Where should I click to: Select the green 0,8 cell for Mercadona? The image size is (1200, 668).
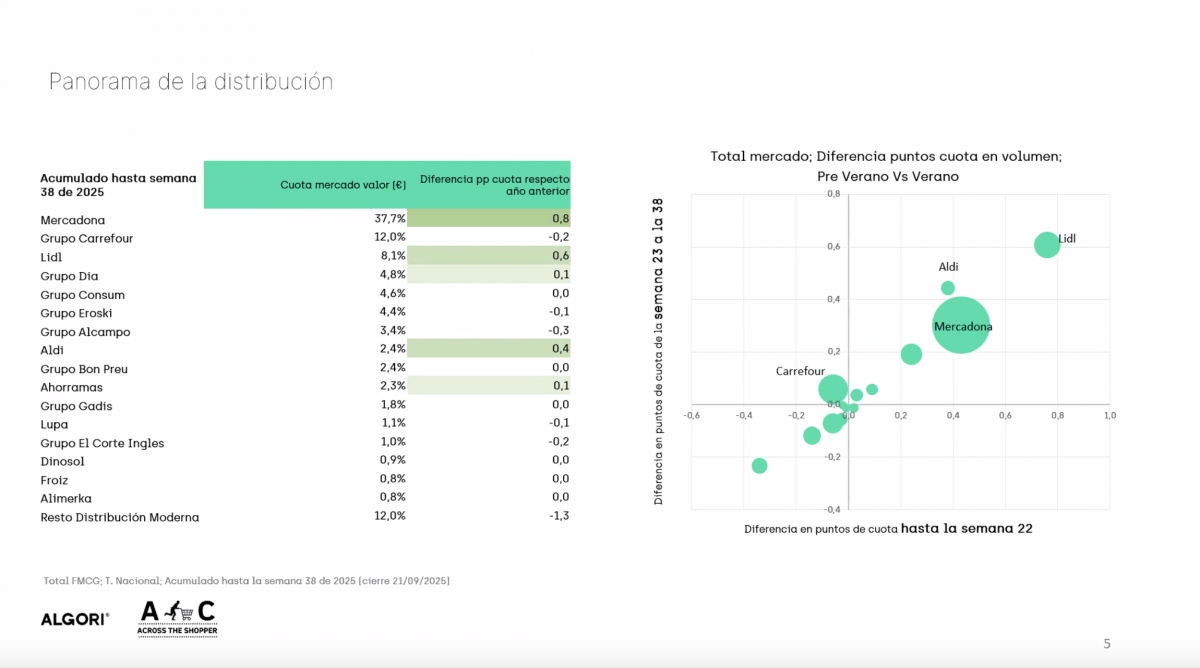pos(489,219)
